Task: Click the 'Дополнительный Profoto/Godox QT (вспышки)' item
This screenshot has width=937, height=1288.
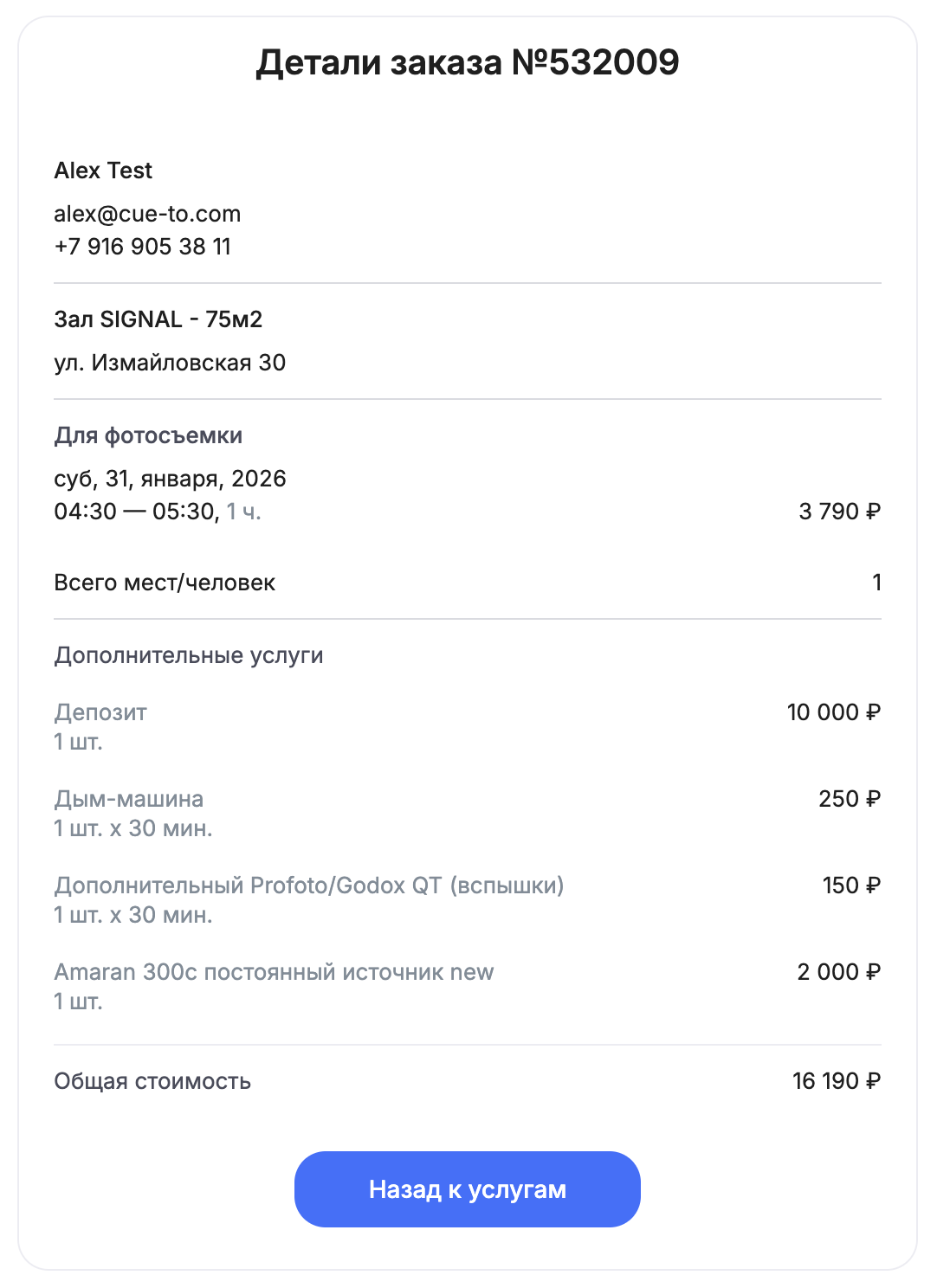Action: click(x=309, y=885)
